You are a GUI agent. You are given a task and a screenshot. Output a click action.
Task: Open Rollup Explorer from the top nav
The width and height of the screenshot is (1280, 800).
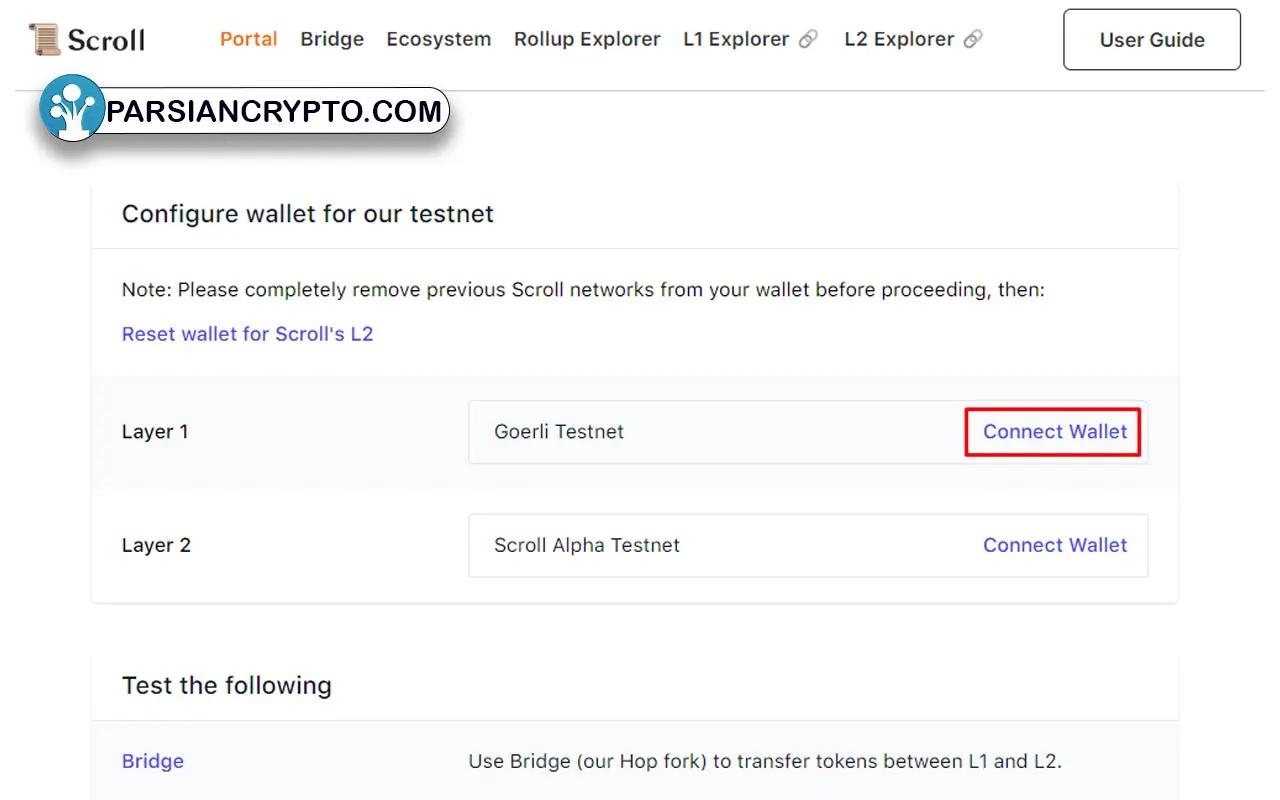[x=587, y=39]
